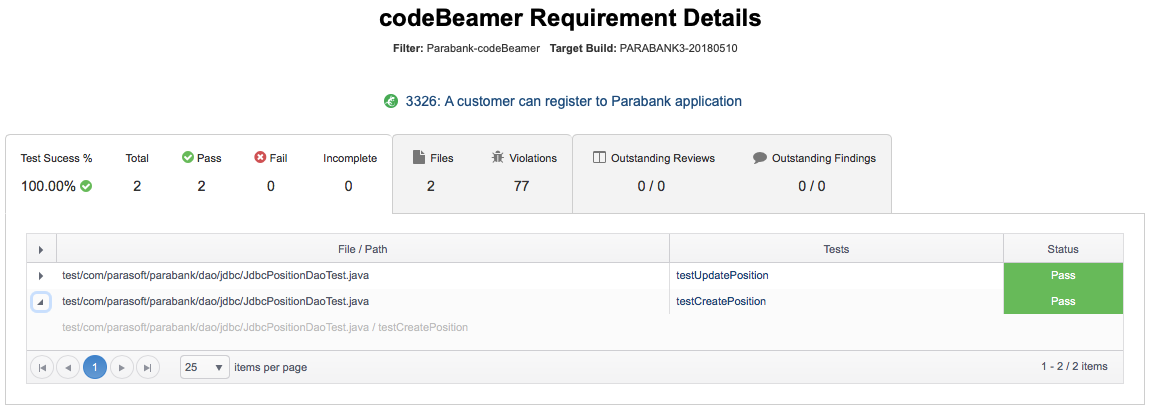The width and height of the screenshot is (1151, 410).
Task: Sort by Status column header
Action: 1063,249
